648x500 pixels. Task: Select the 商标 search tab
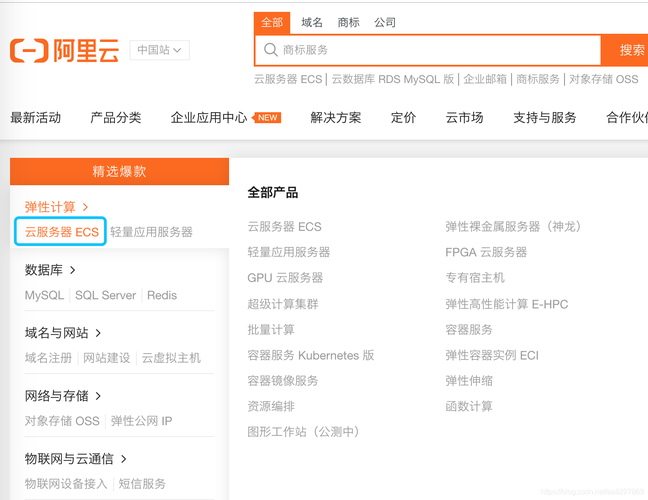348,22
